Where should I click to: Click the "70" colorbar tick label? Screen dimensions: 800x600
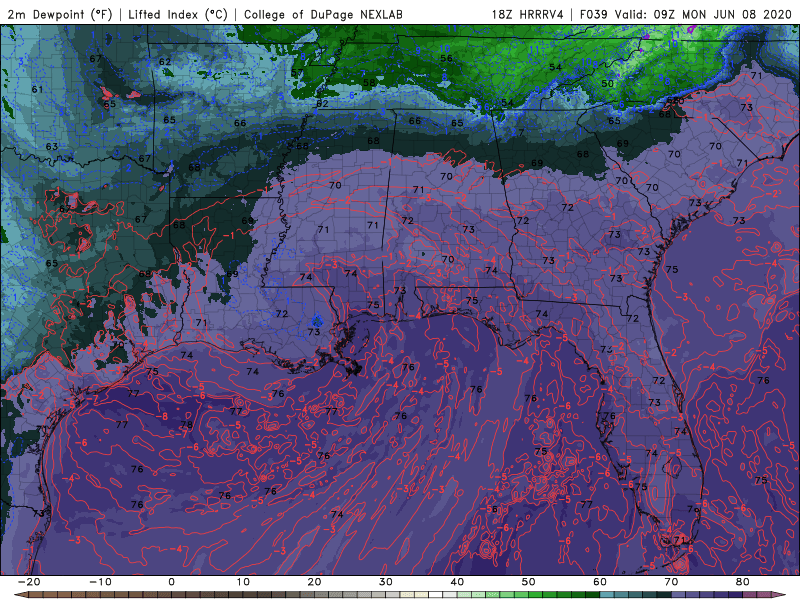(x=671, y=582)
